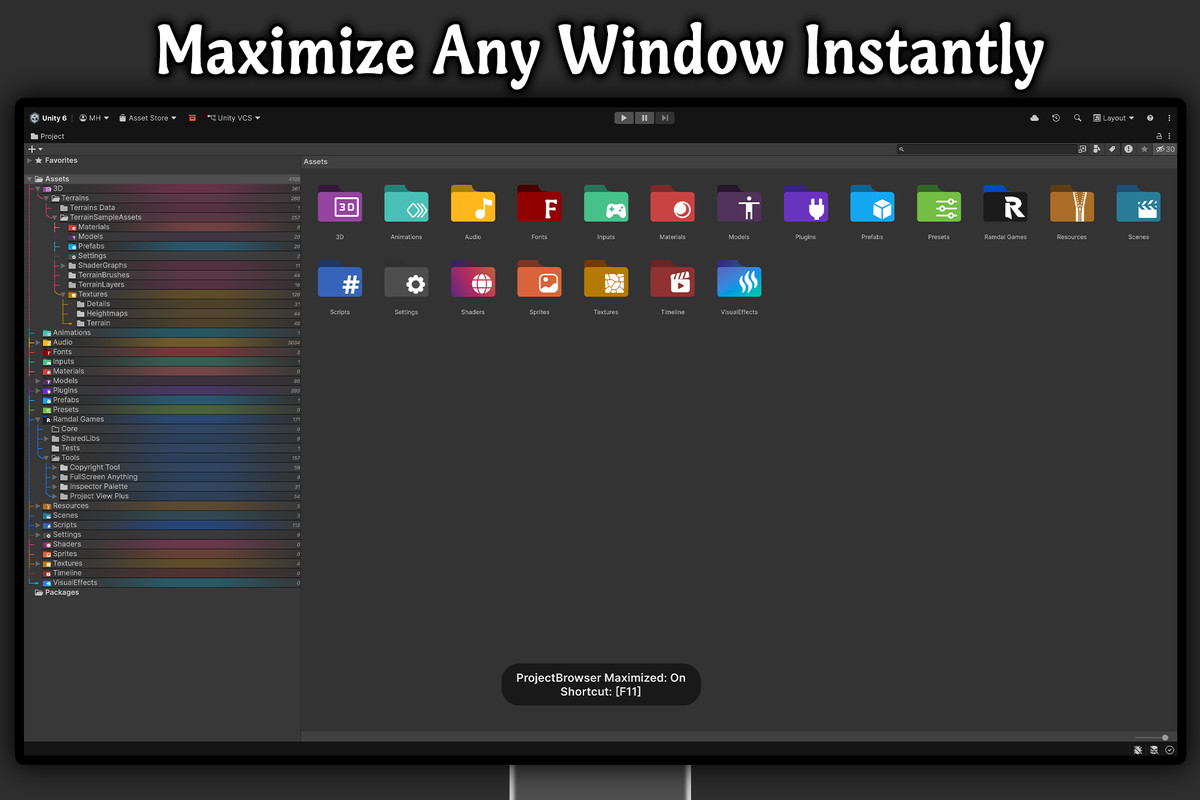The image size is (1200, 800).
Task: Click the global search magnifier icon
Action: coord(1078,117)
